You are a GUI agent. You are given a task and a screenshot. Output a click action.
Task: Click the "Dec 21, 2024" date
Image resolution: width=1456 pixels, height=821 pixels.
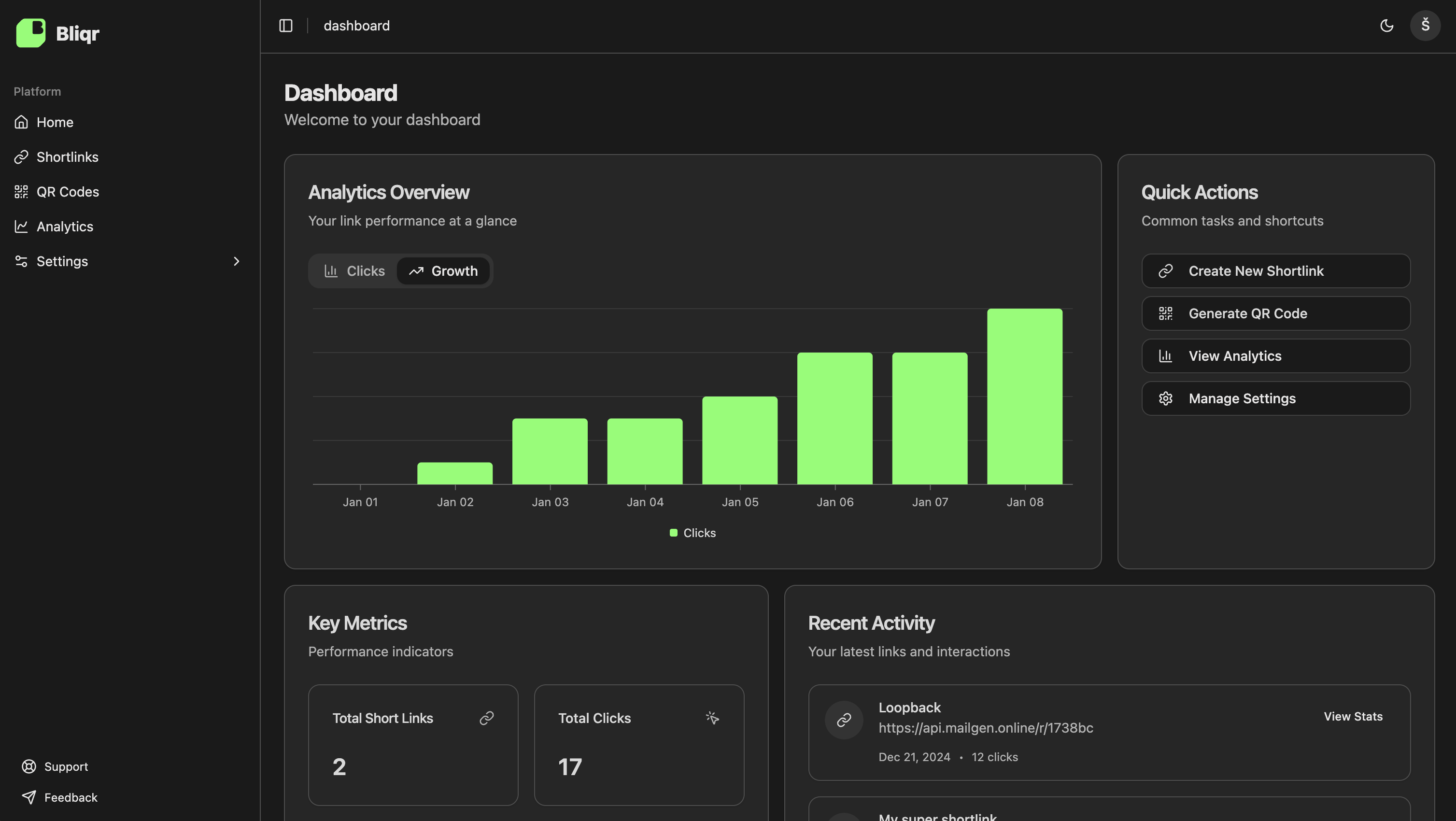point(915,757)
